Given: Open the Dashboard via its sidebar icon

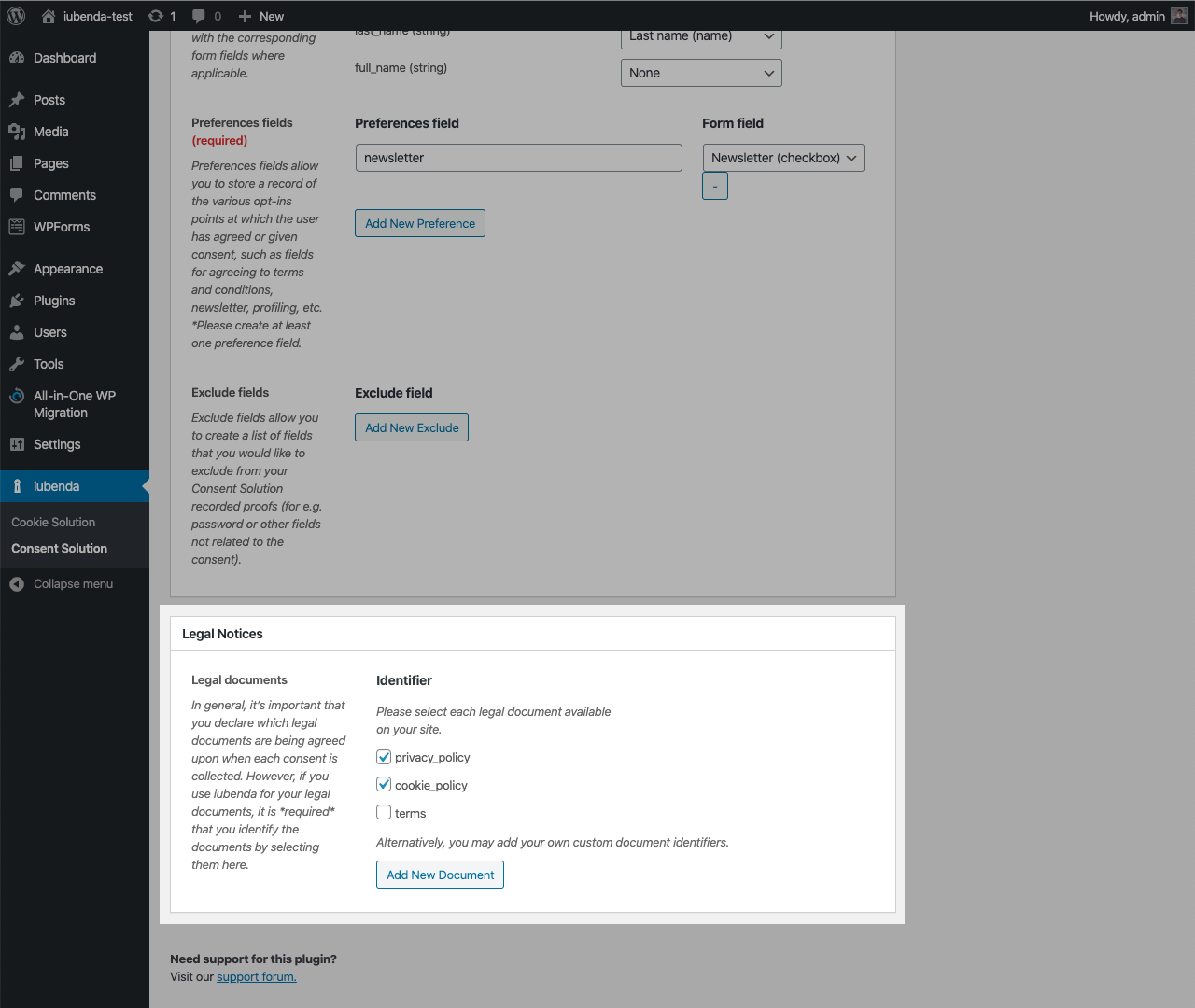Looking at the screenshot, I should (17, 58).
